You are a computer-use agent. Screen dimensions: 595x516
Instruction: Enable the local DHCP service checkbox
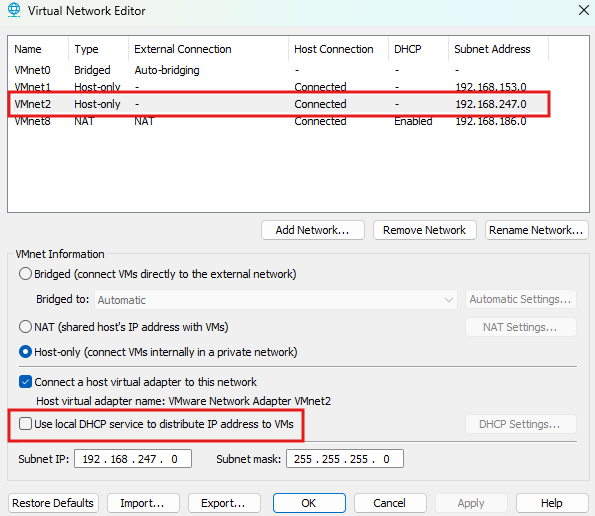coord(25,423)
